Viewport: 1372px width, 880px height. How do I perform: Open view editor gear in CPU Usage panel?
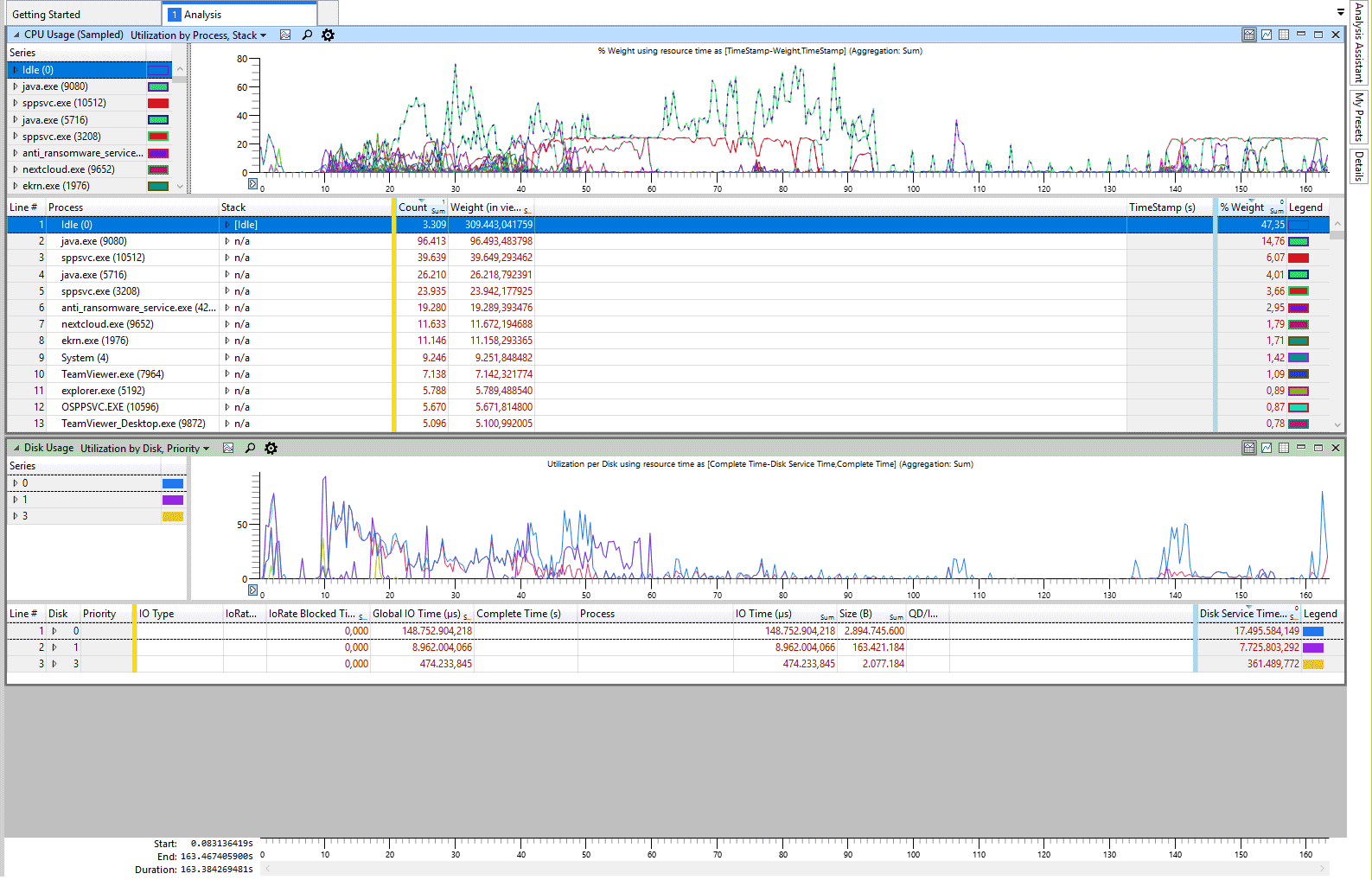point(328,35)
